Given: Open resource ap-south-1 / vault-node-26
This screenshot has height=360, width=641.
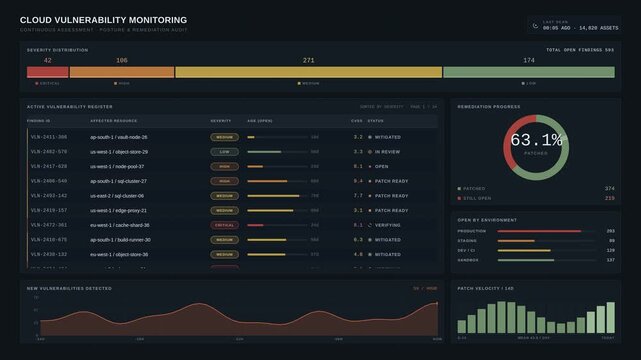Looking at the screenshot, I should (x=119, y=137).
